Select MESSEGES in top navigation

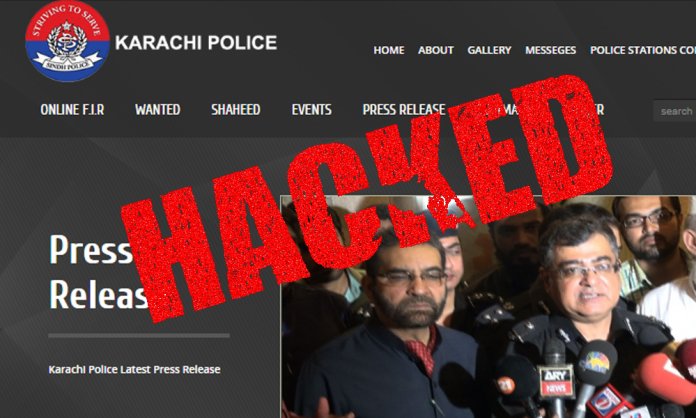(x=550, y=50)
